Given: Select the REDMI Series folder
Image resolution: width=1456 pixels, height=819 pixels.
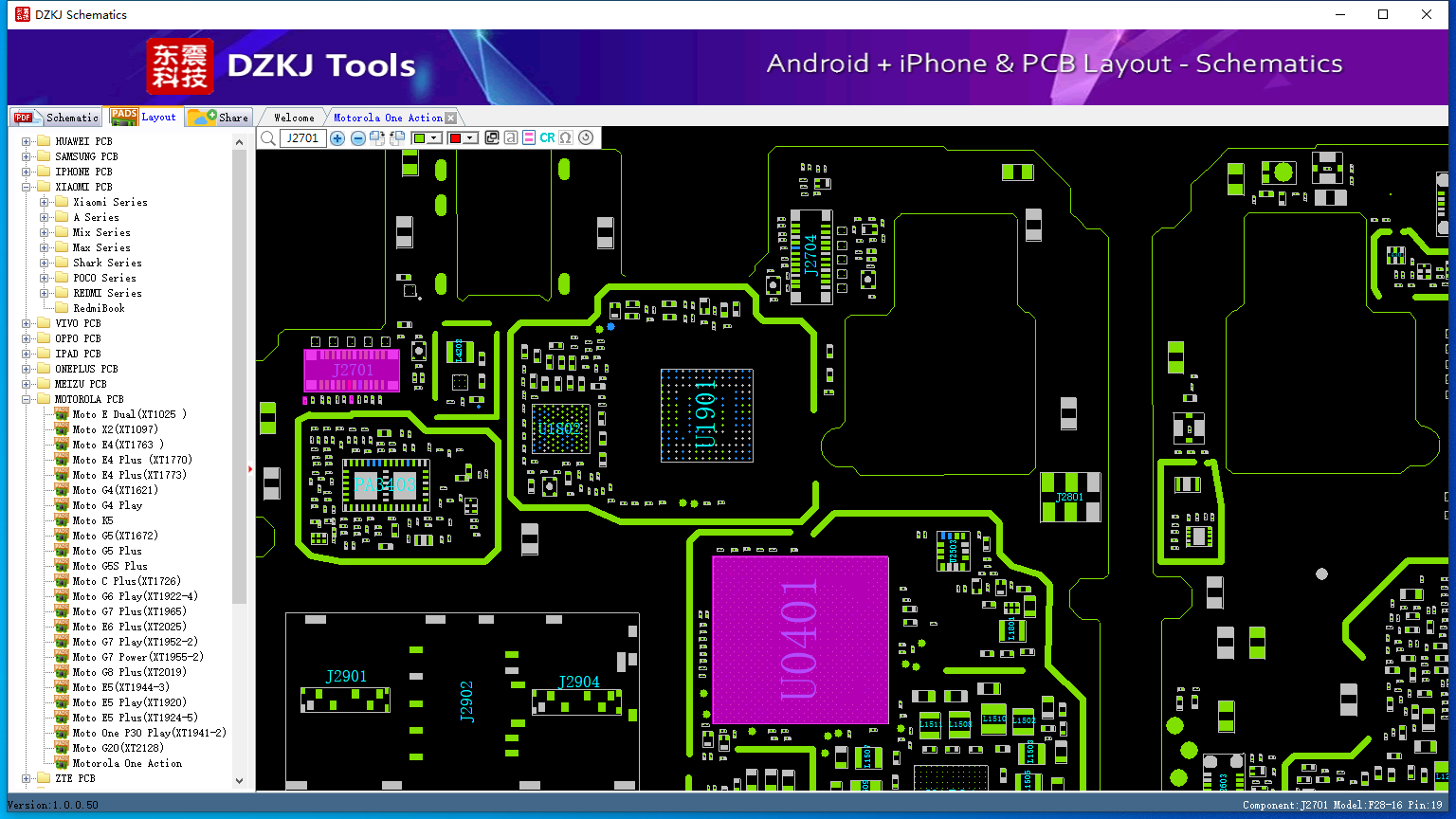Looking at the screenshot, I should pos(107,293).
